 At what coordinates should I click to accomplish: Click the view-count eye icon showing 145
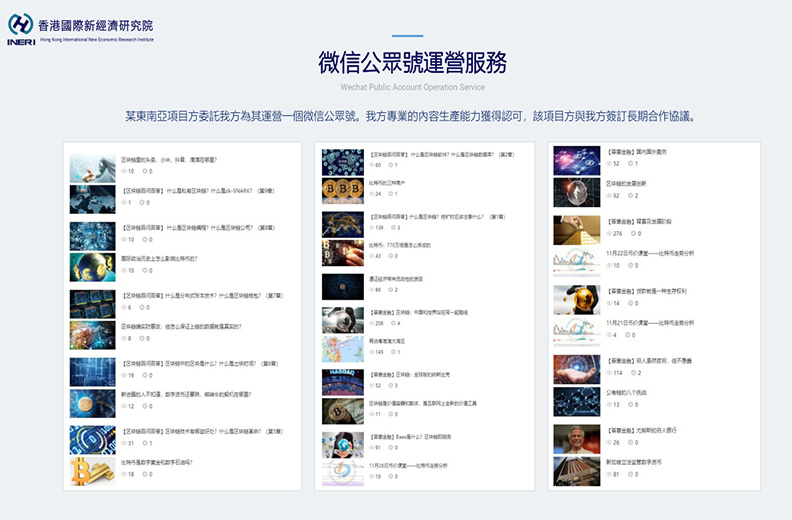click(371, 352)
